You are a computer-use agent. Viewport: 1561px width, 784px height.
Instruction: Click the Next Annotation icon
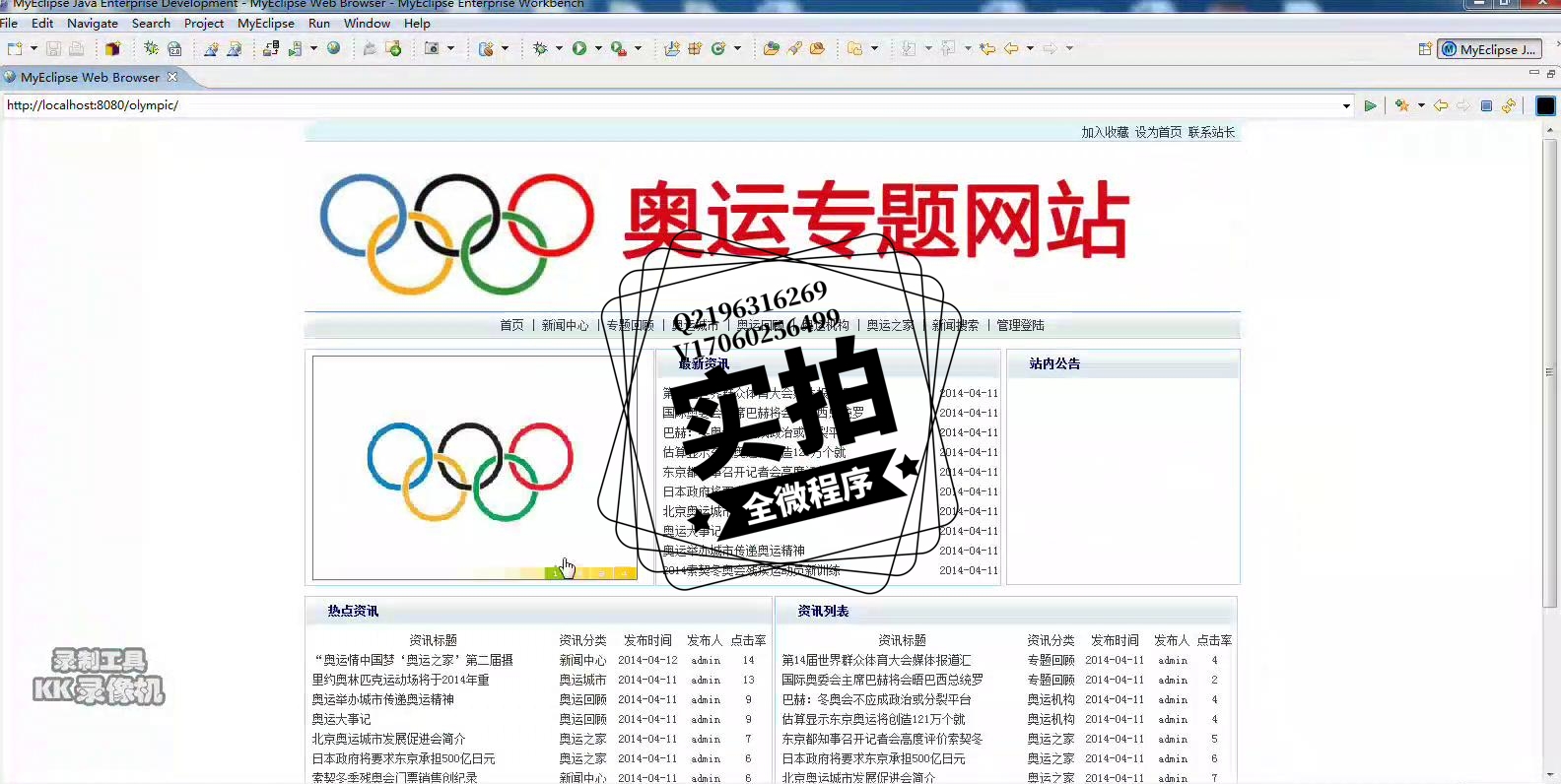coord(909,48)
